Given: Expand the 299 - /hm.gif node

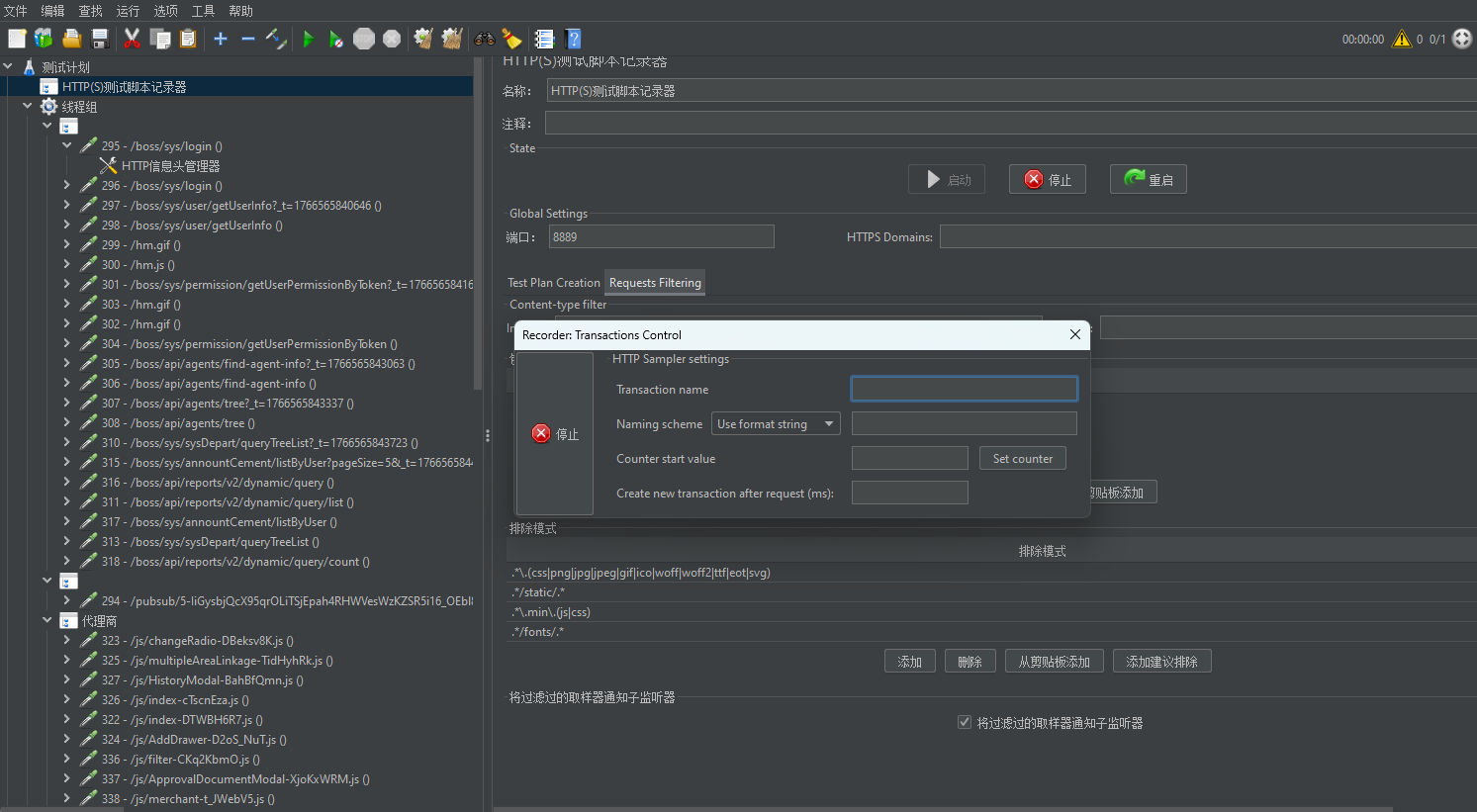Looking at the screenshot, I should pyautogui.click(x=67, y=244).
